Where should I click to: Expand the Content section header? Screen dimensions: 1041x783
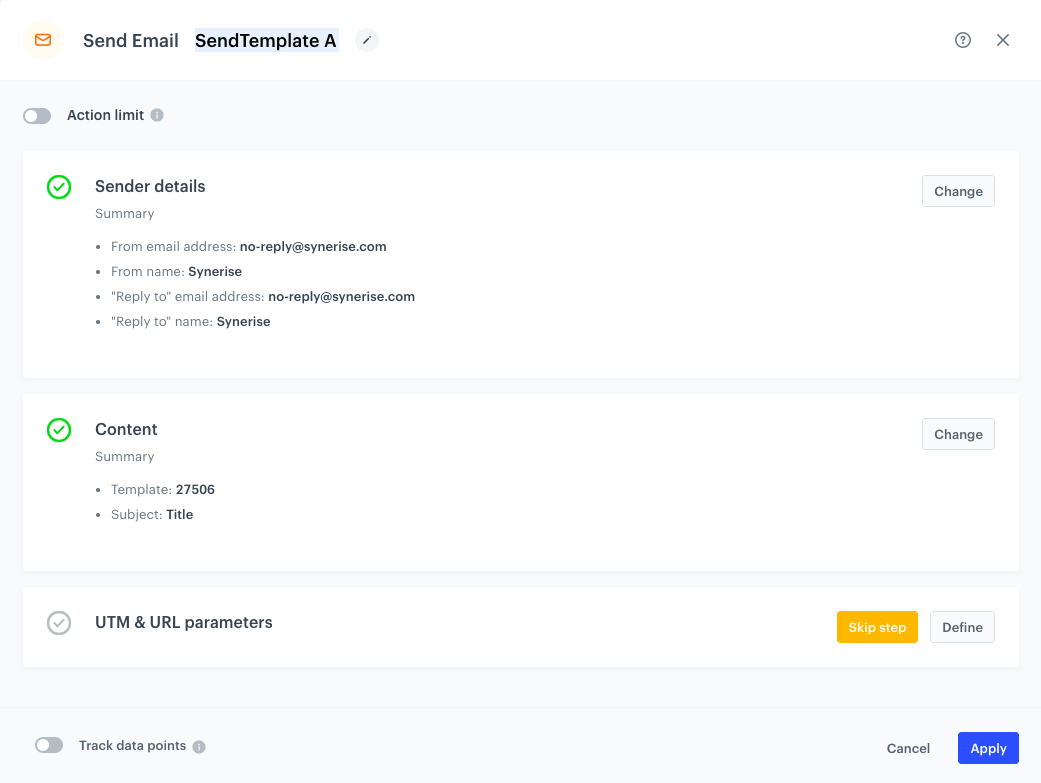pos(126,429)
